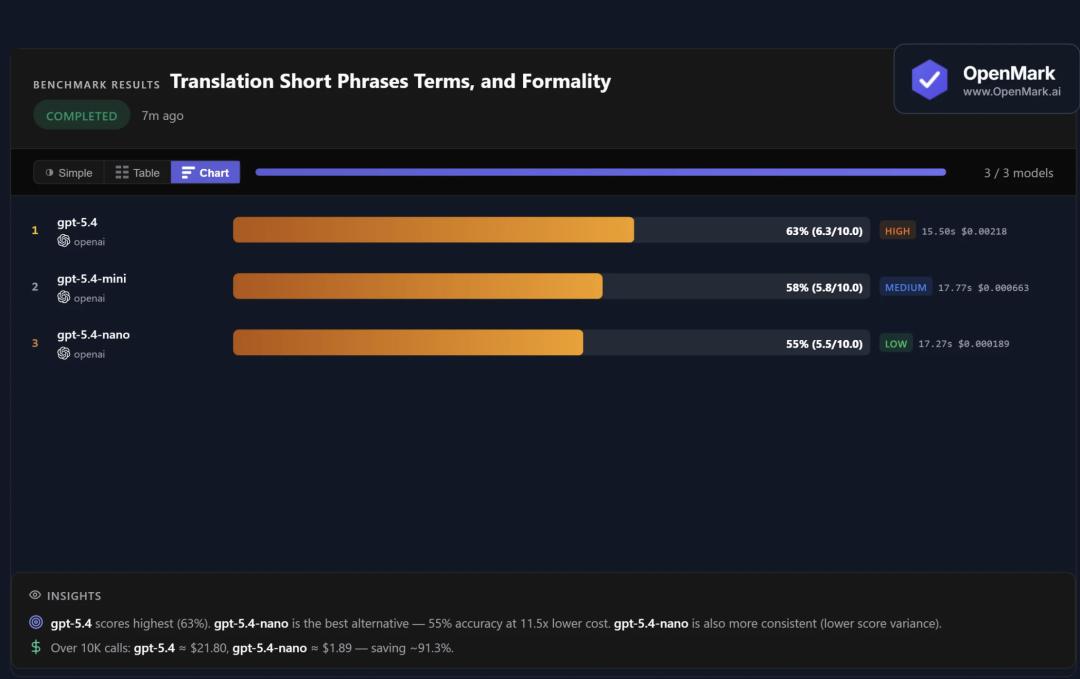Screen dimensions: 1080x679
Task: Select the Chart view tab
Action: (x=205, y=172)
